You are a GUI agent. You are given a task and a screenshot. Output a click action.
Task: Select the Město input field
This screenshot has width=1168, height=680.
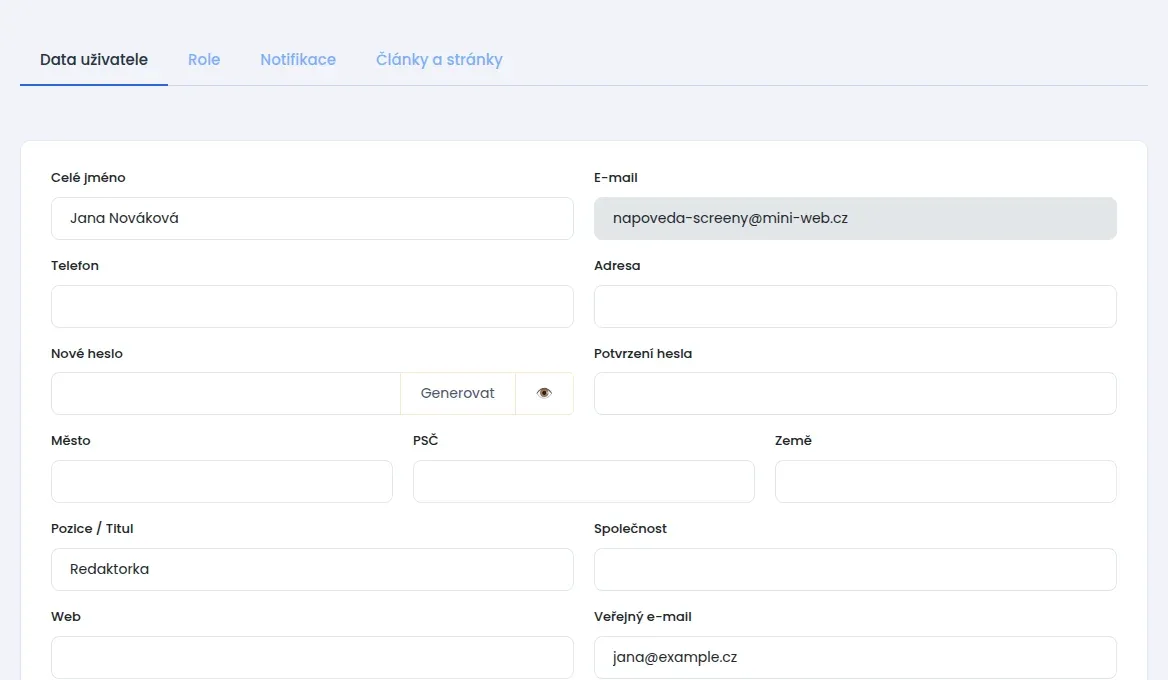pos(222,481)
